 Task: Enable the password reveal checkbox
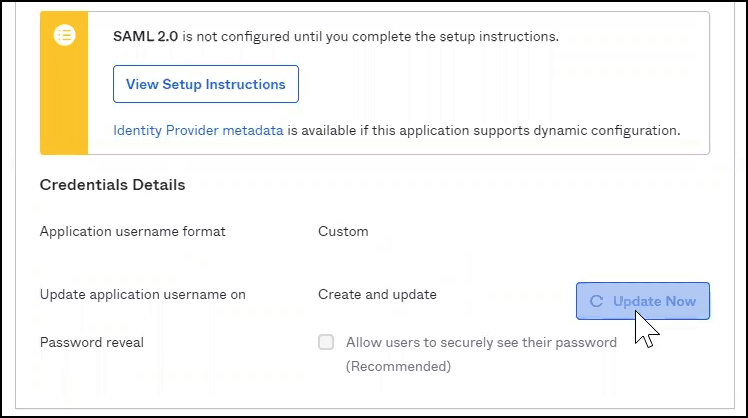[x=326, y=342]
